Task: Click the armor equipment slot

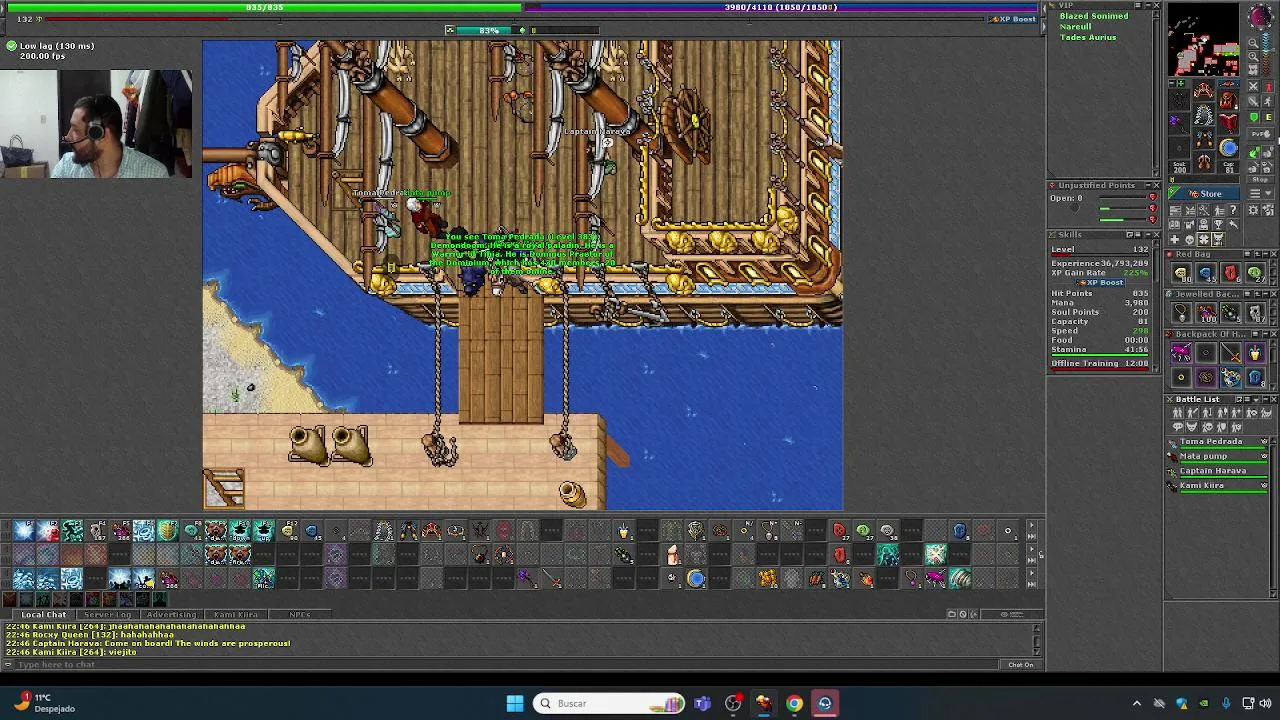Action: tap(1204, 114)
